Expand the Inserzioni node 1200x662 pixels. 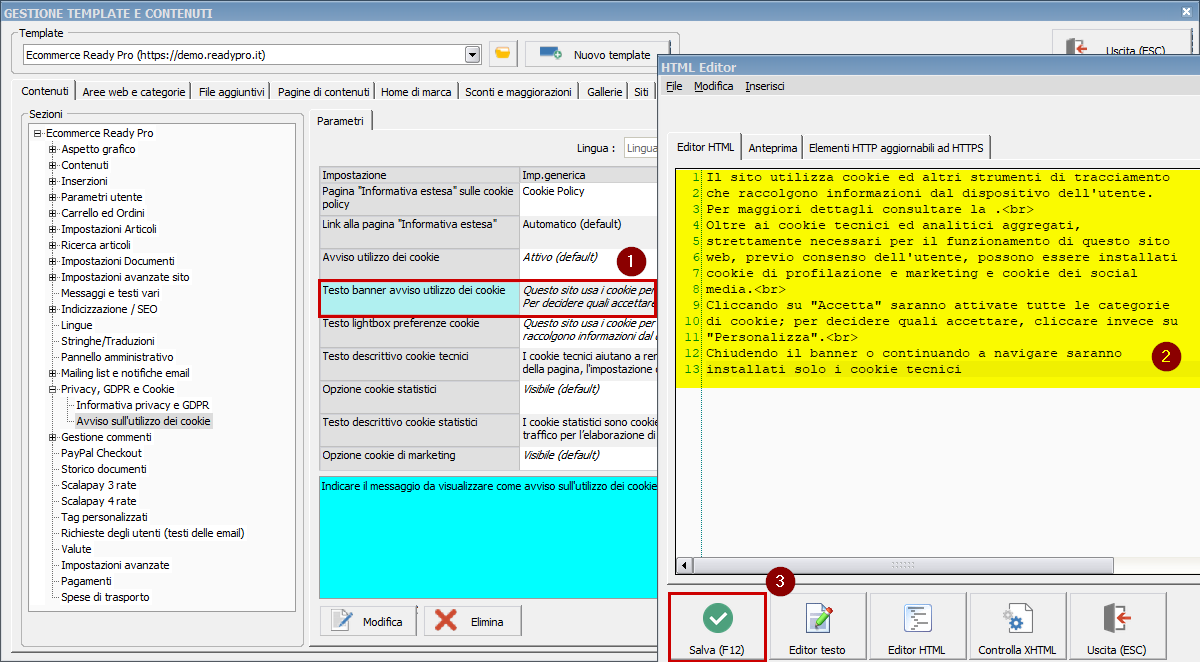53,181
